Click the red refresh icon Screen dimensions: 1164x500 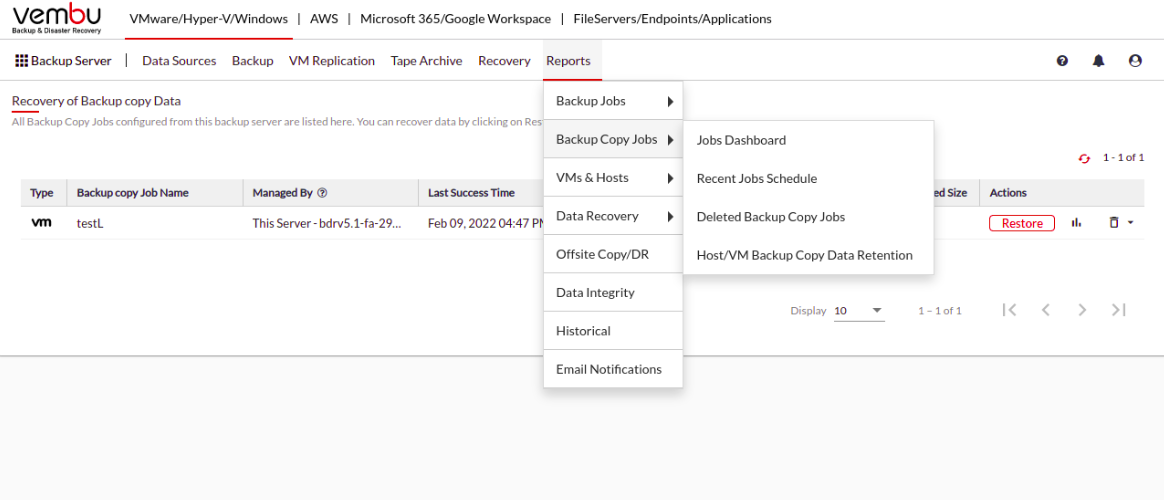pyautogui.click(x=1085, y=158)
